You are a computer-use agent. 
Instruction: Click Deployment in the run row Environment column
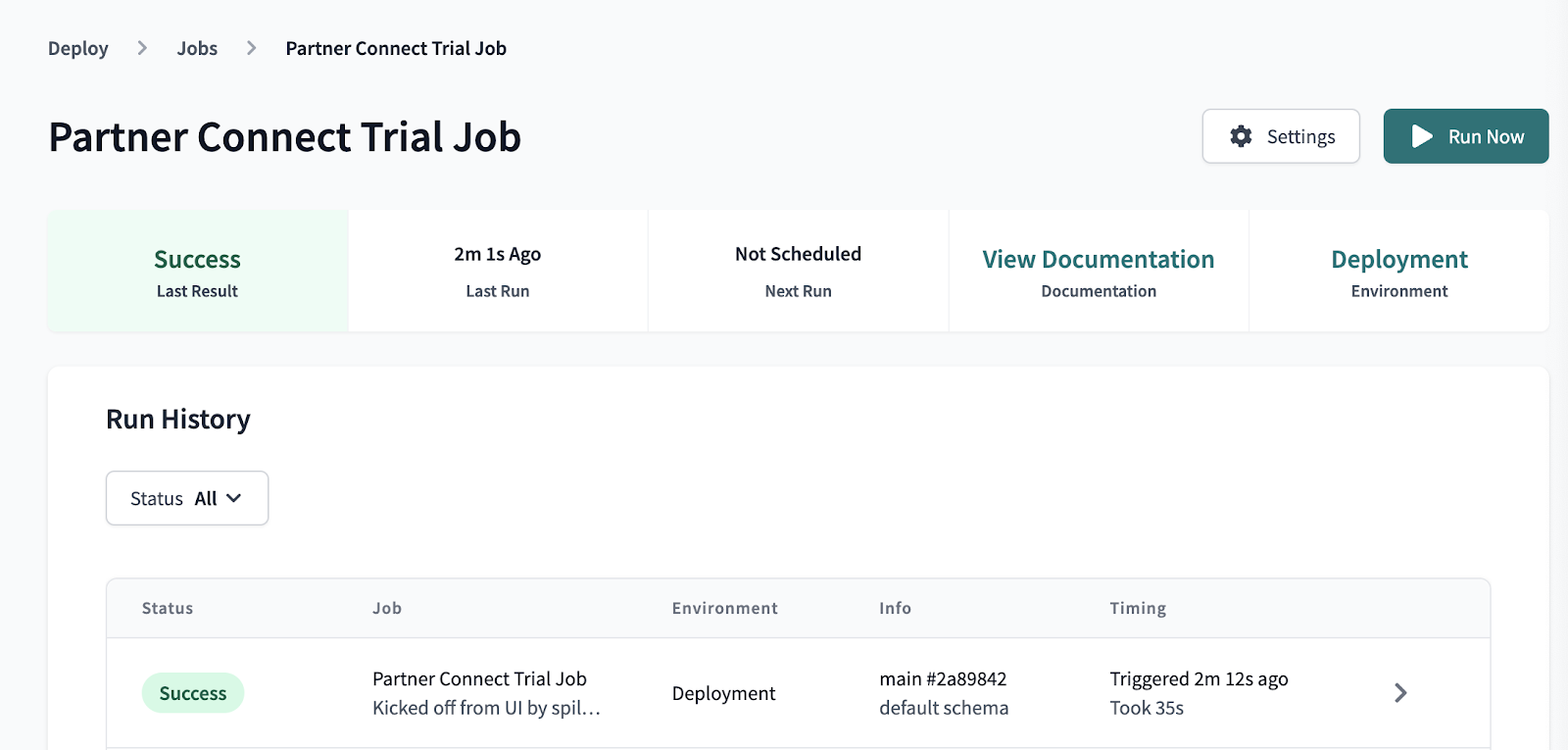723,693
